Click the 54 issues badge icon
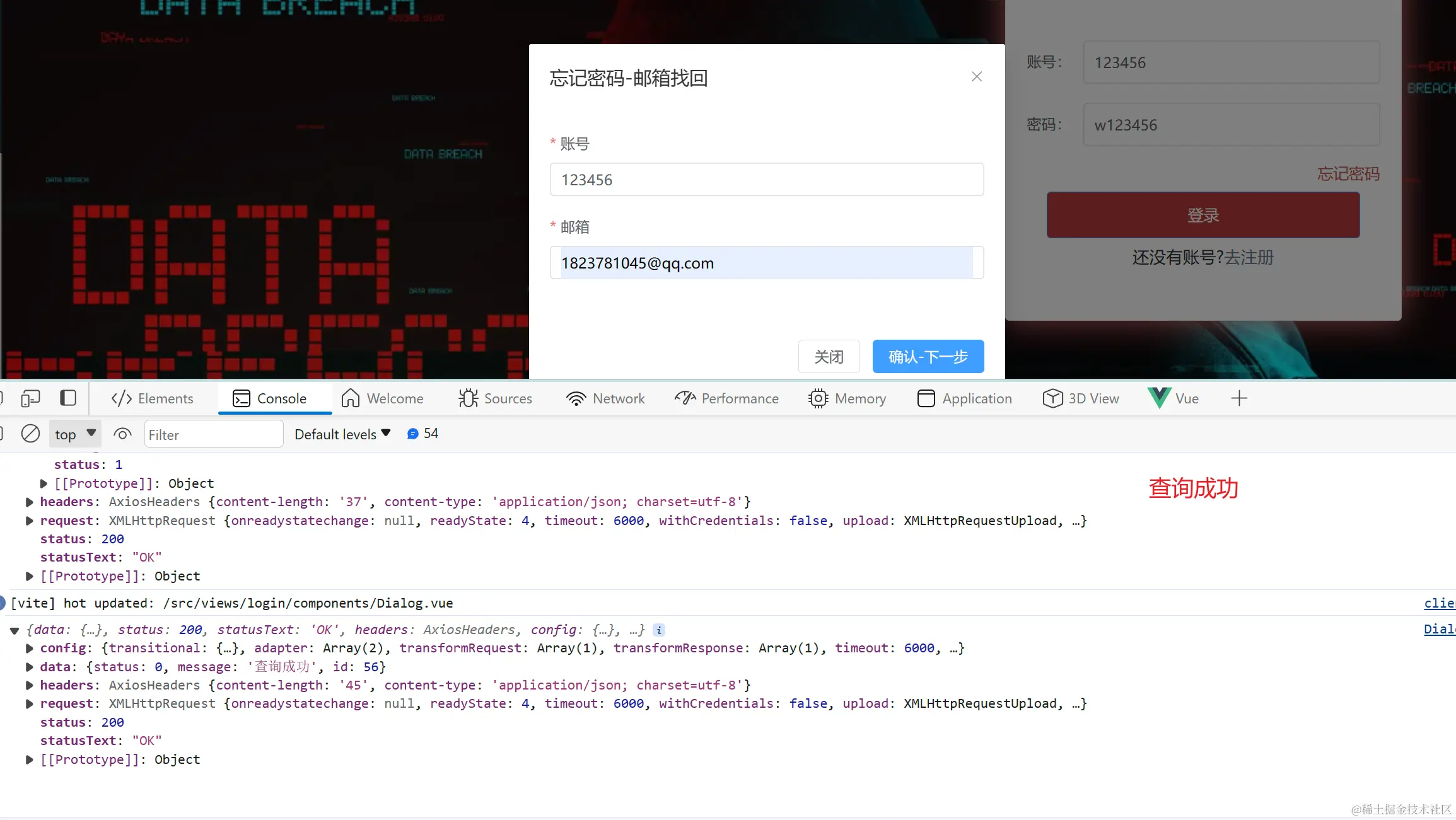This screenshot has height=820, width=1456. 422,434
